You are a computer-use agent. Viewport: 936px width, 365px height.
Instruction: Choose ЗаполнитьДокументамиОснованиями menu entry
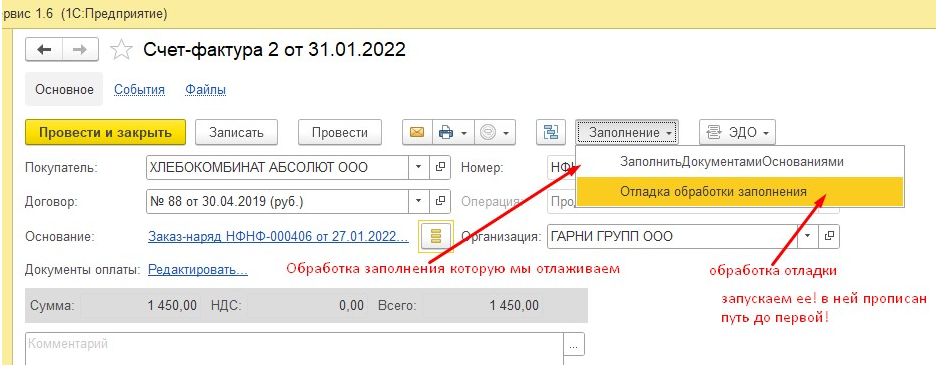pos(740,162)
